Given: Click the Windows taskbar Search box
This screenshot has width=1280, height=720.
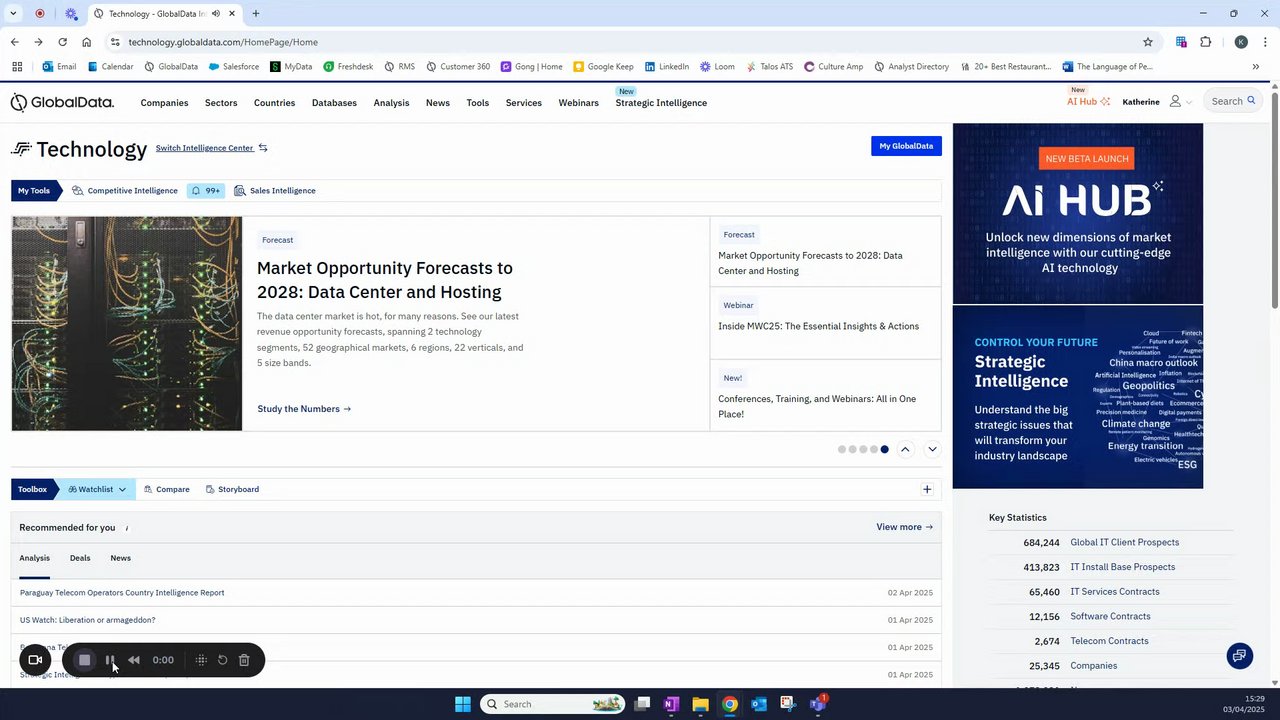Looking at the screenshot, I should click(x=552, y=704).
